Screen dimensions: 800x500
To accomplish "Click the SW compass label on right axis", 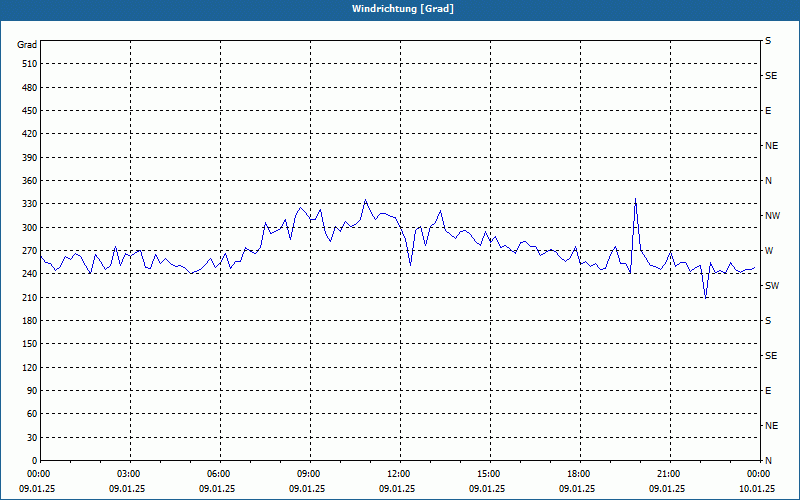I will point(772,286).
